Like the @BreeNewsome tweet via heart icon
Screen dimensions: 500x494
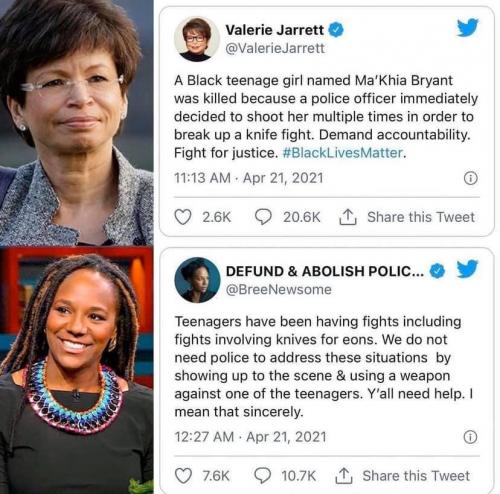(x=183, y=476)
